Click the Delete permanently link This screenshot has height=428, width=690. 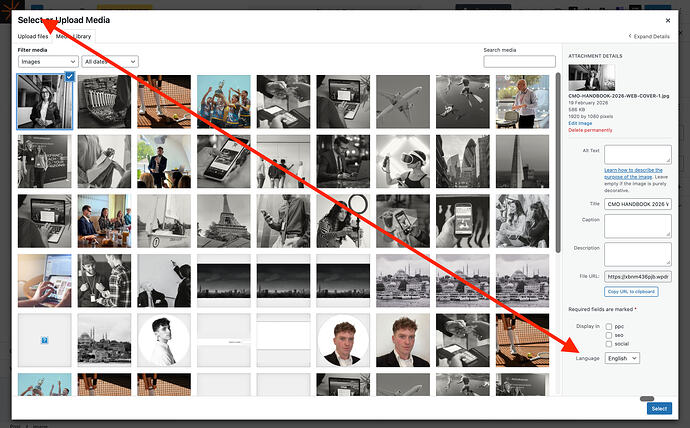[x=590, y=130]
